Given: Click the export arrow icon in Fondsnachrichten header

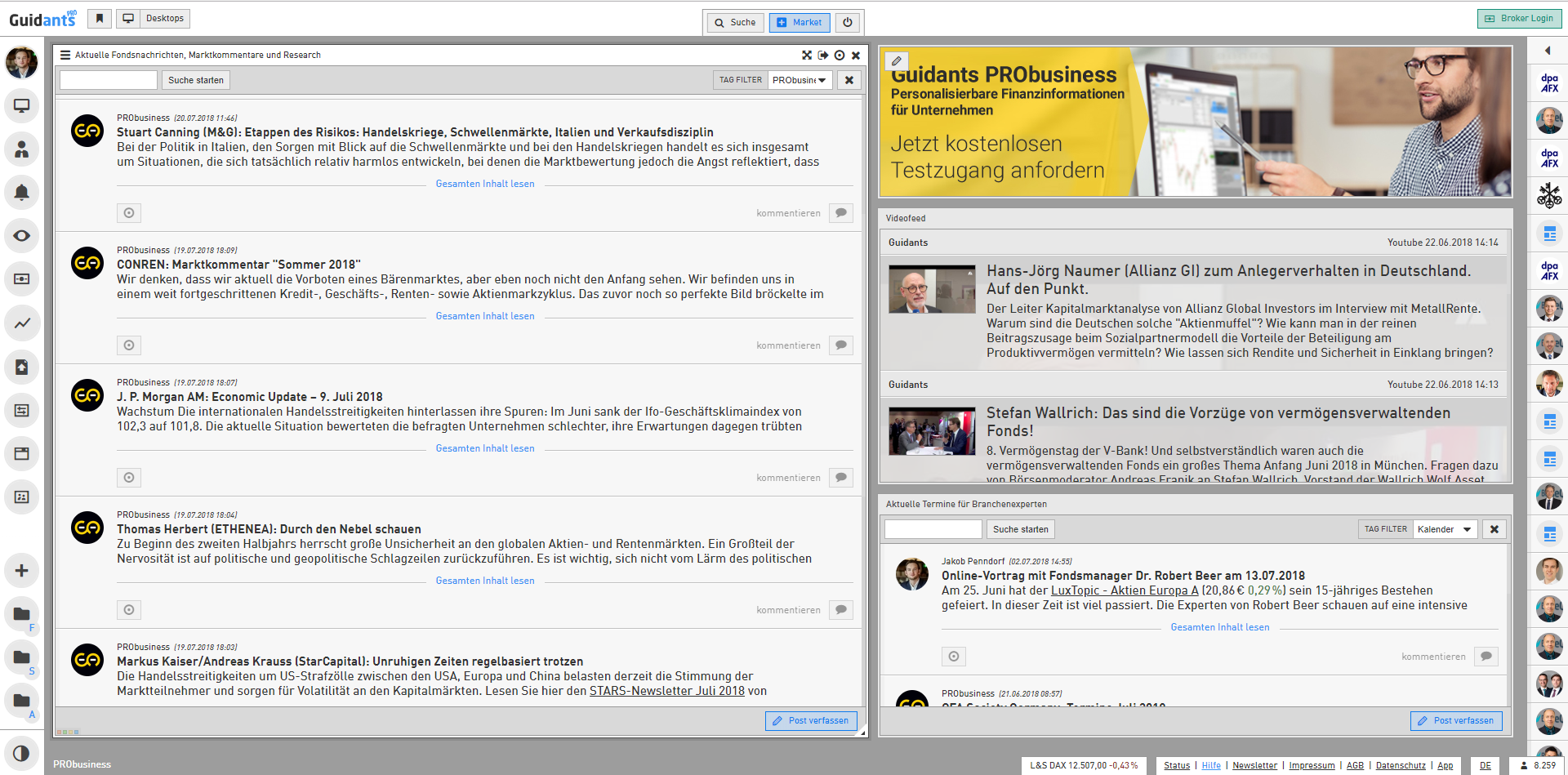Looking at the screenshot, I should tap(823, 55).
